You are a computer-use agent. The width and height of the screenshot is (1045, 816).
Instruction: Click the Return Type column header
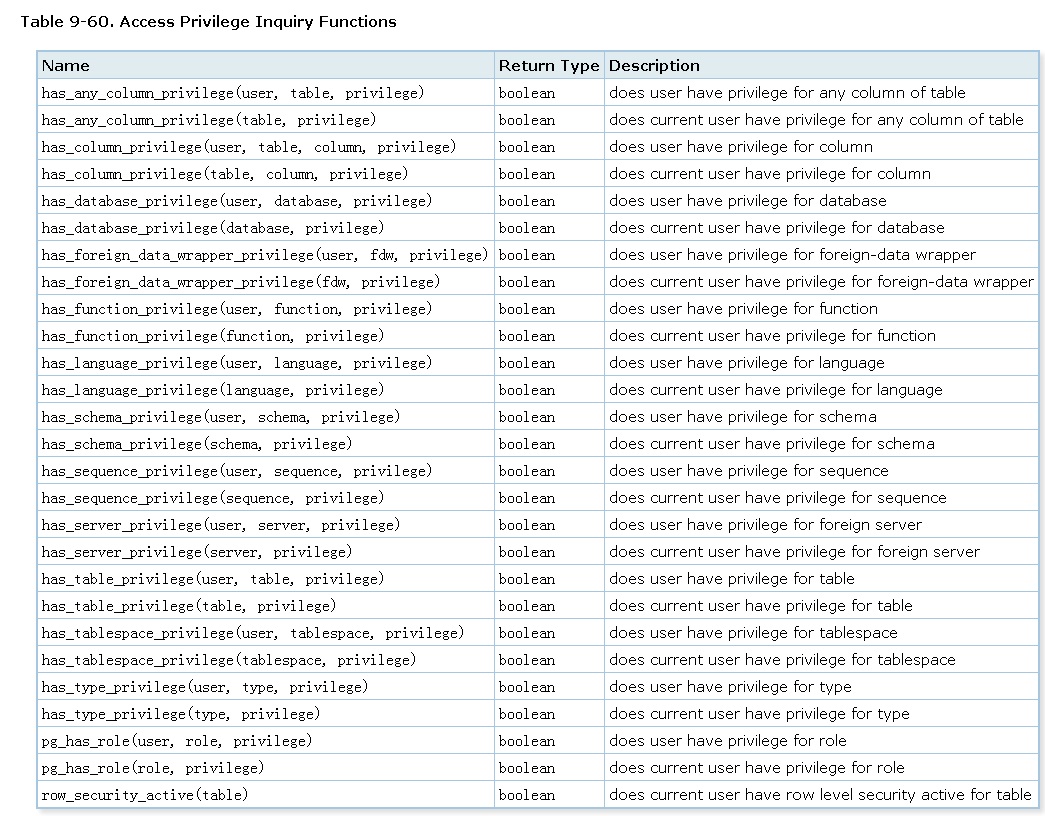pos(548,66)
